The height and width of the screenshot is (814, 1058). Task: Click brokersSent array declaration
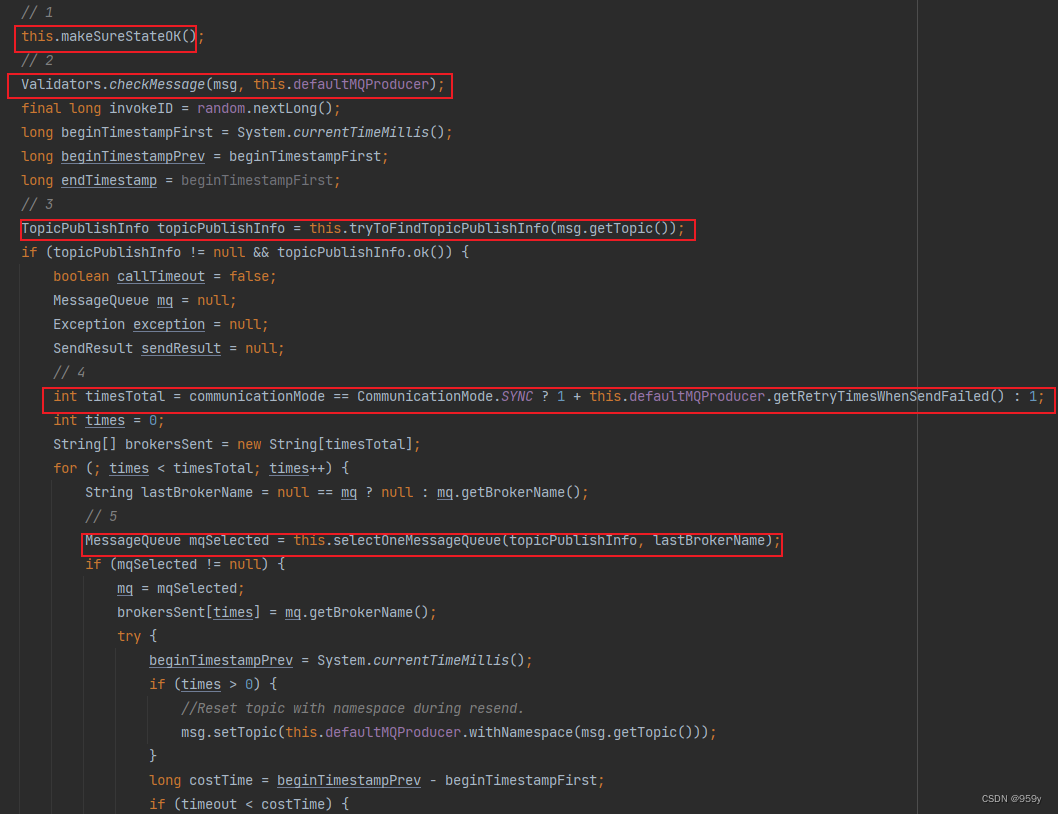point(237,444)
